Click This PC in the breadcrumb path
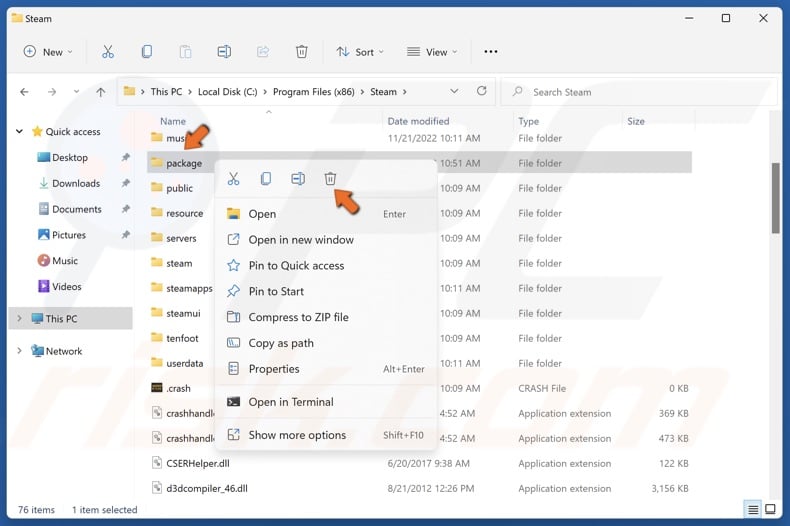 coord(166,92)
